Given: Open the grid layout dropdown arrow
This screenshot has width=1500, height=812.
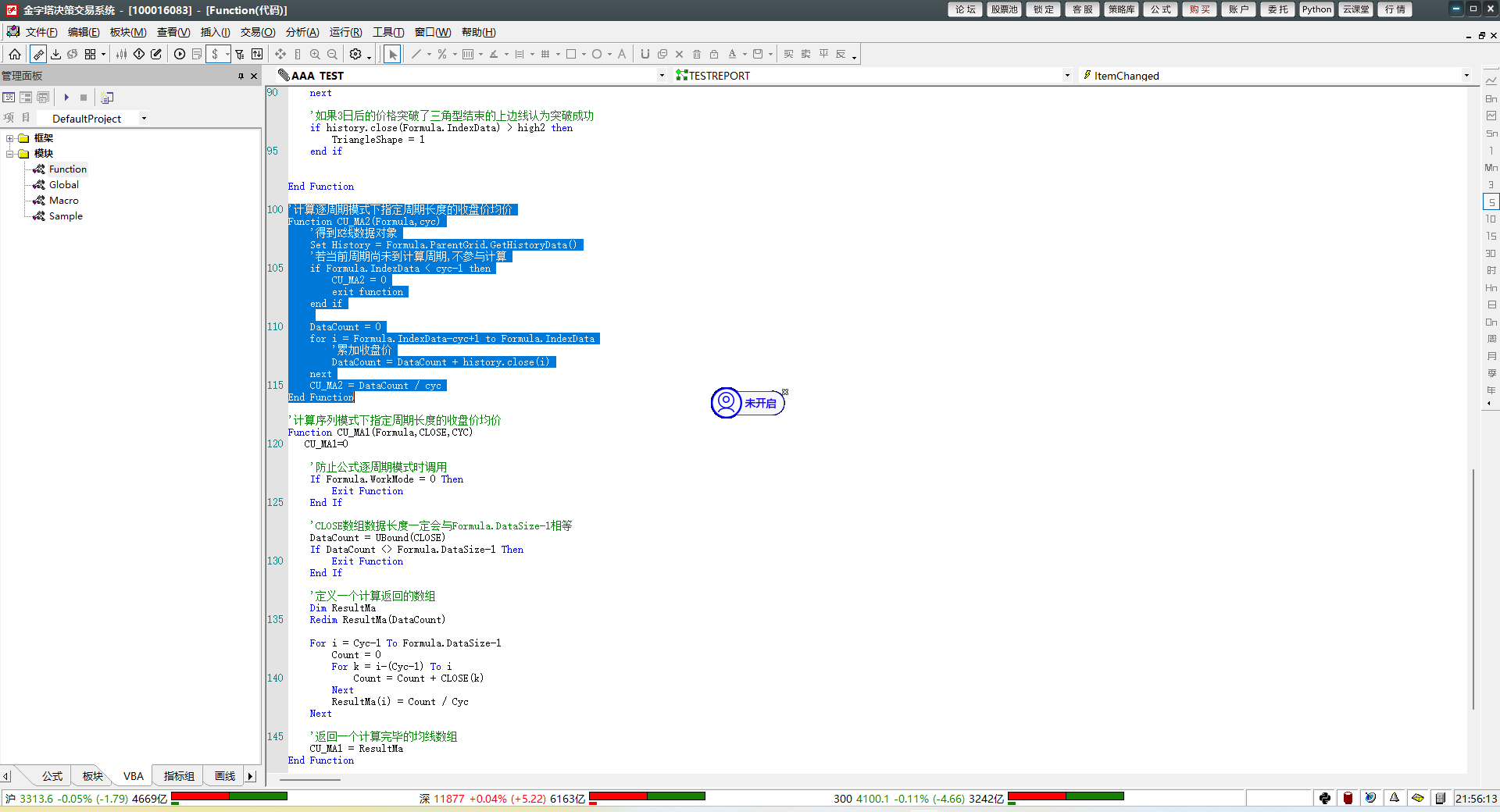Looking at the screenshot, I should pyautogui.click(x=103, y=55).
